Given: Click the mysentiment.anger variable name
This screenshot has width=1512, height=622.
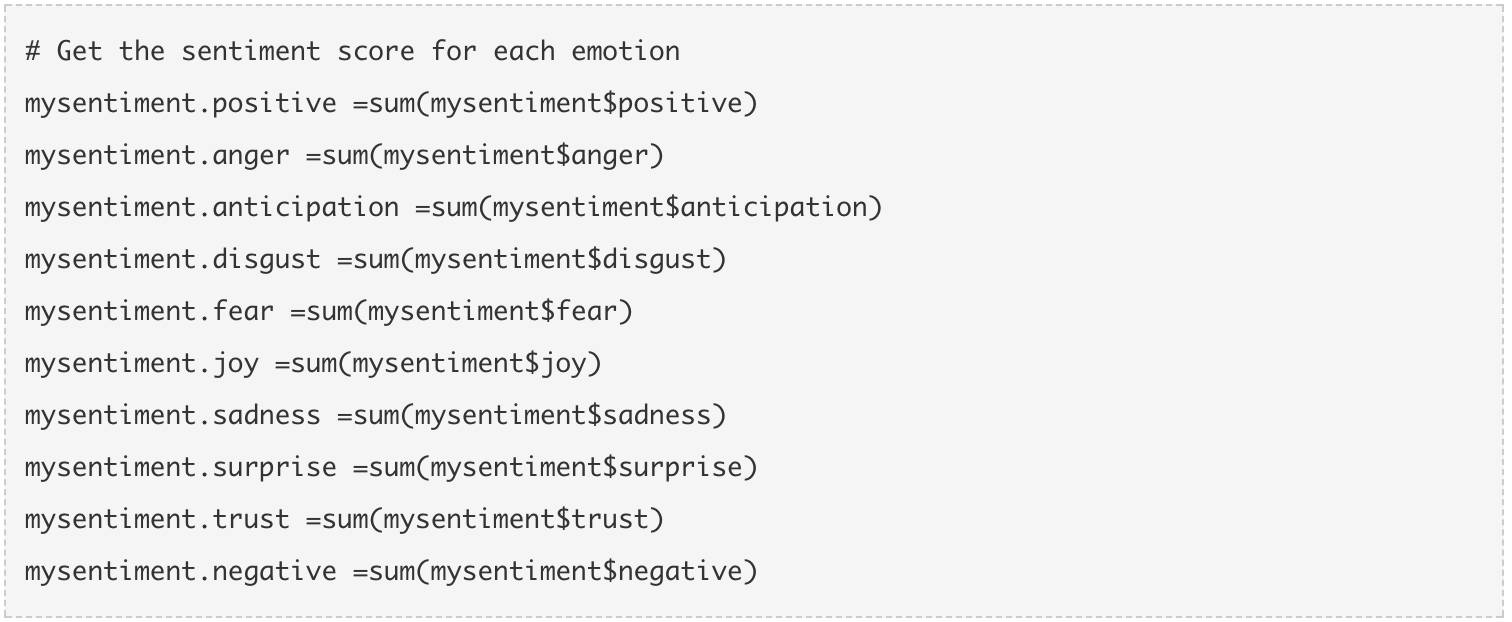Looking at the screenshot, I should [158, 155].
